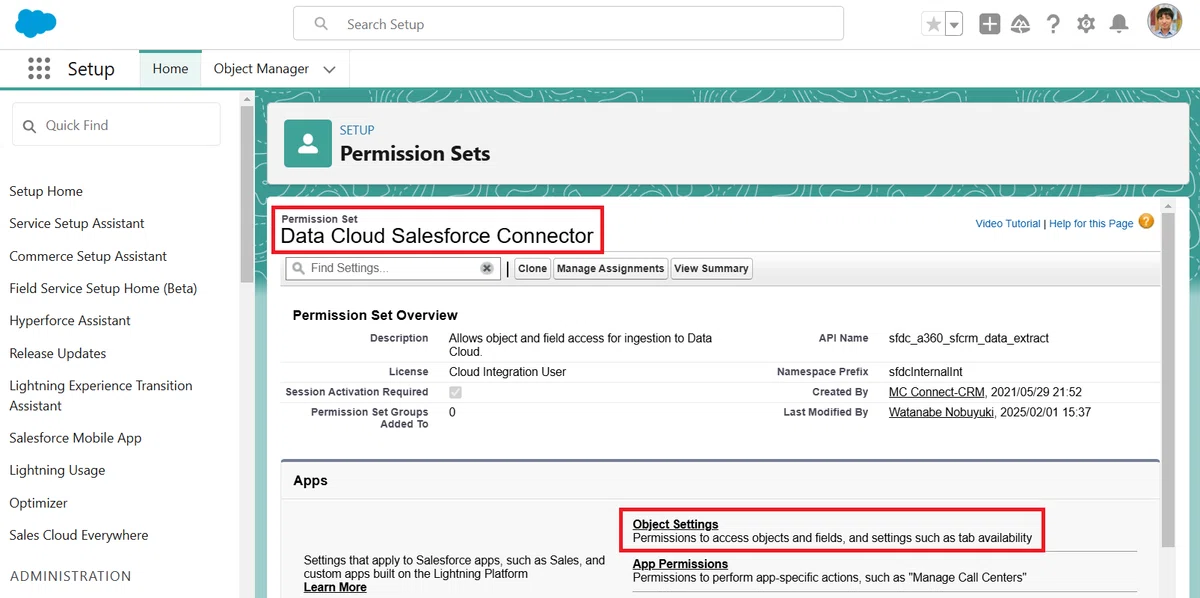Click the Session Activation Required checkbox
Image resolution: width=1200 pixels, height=598 pixels.
pyautogui.click(x=455, y=392)
